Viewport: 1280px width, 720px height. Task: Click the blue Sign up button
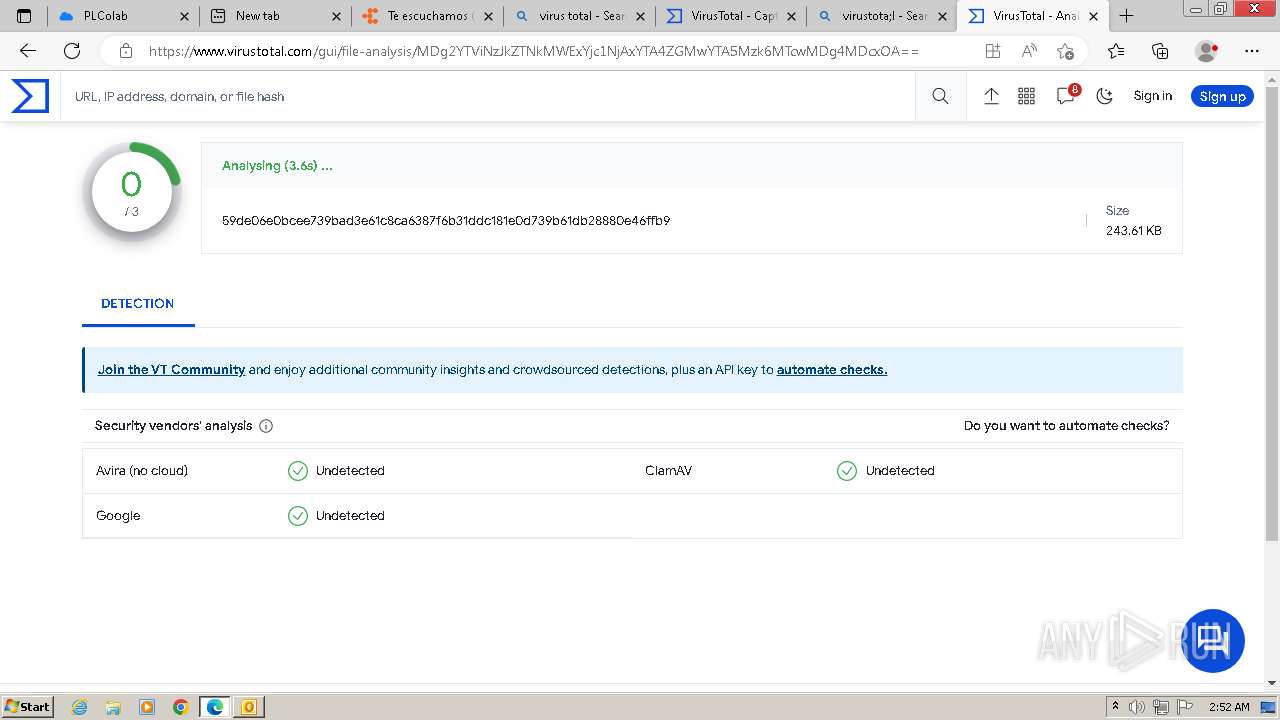click(1222, 96)
